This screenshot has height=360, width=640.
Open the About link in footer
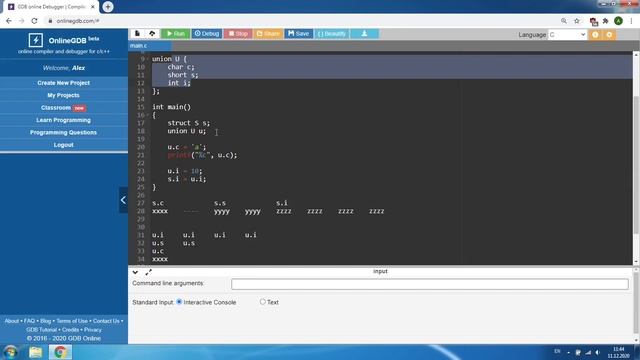click(12, 321)
